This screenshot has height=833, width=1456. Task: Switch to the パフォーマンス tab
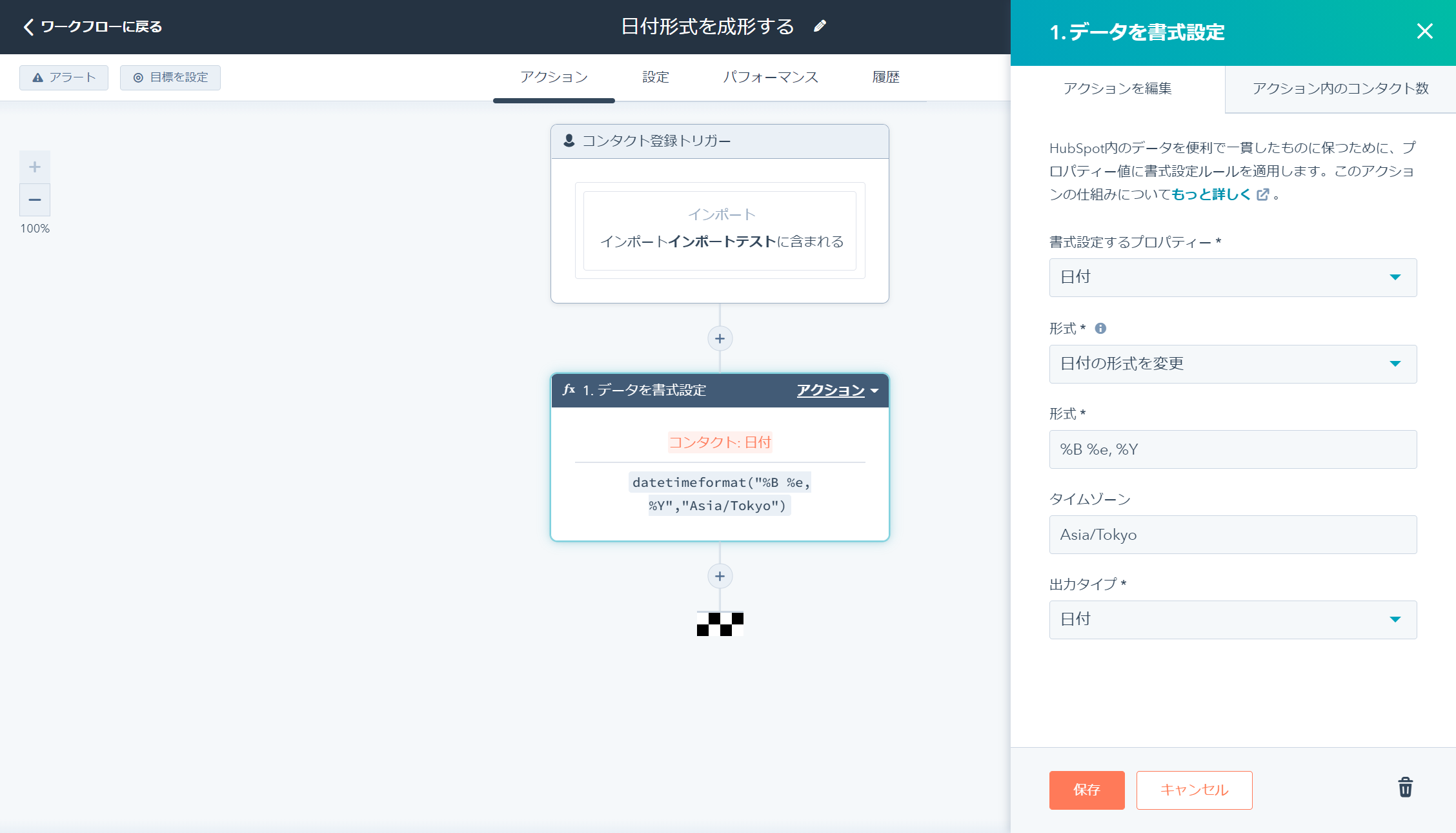click(770, 77)
